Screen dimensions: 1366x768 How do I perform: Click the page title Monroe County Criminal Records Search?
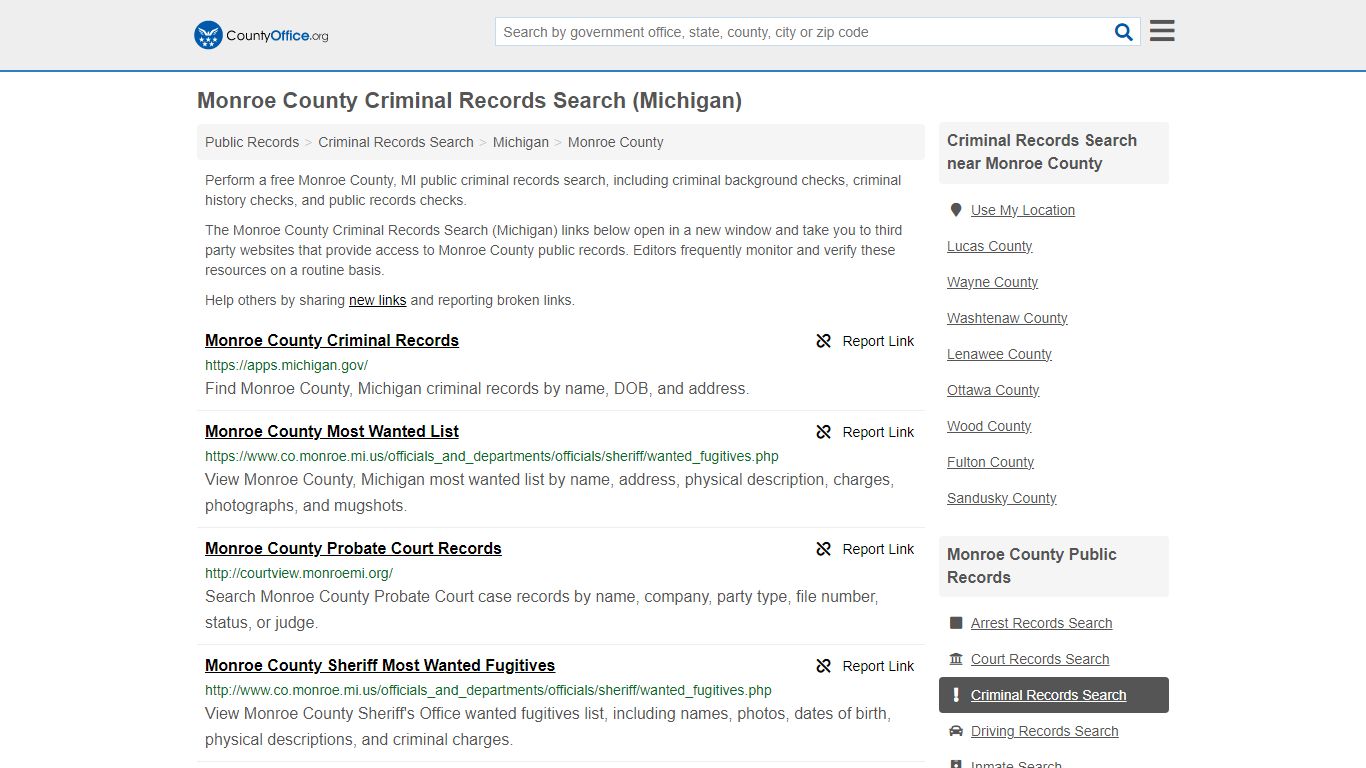[x=469, y=100]
